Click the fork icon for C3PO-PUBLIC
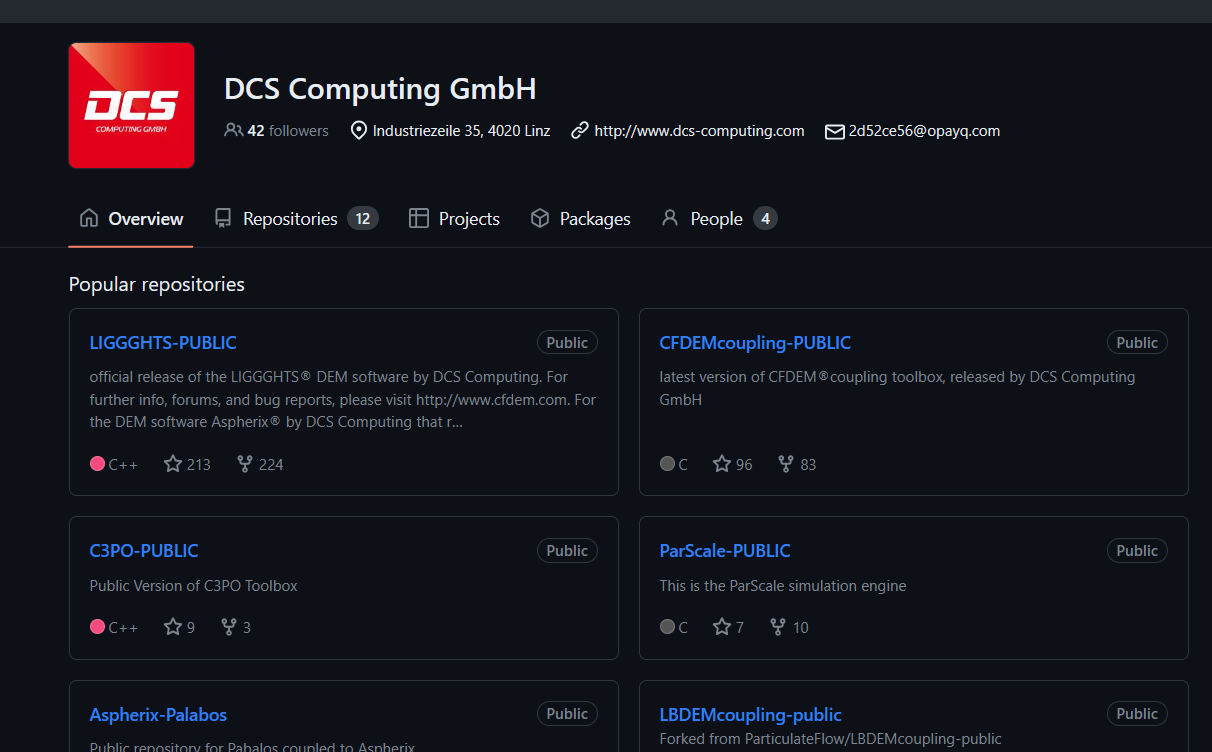 (x=229, y=627)
